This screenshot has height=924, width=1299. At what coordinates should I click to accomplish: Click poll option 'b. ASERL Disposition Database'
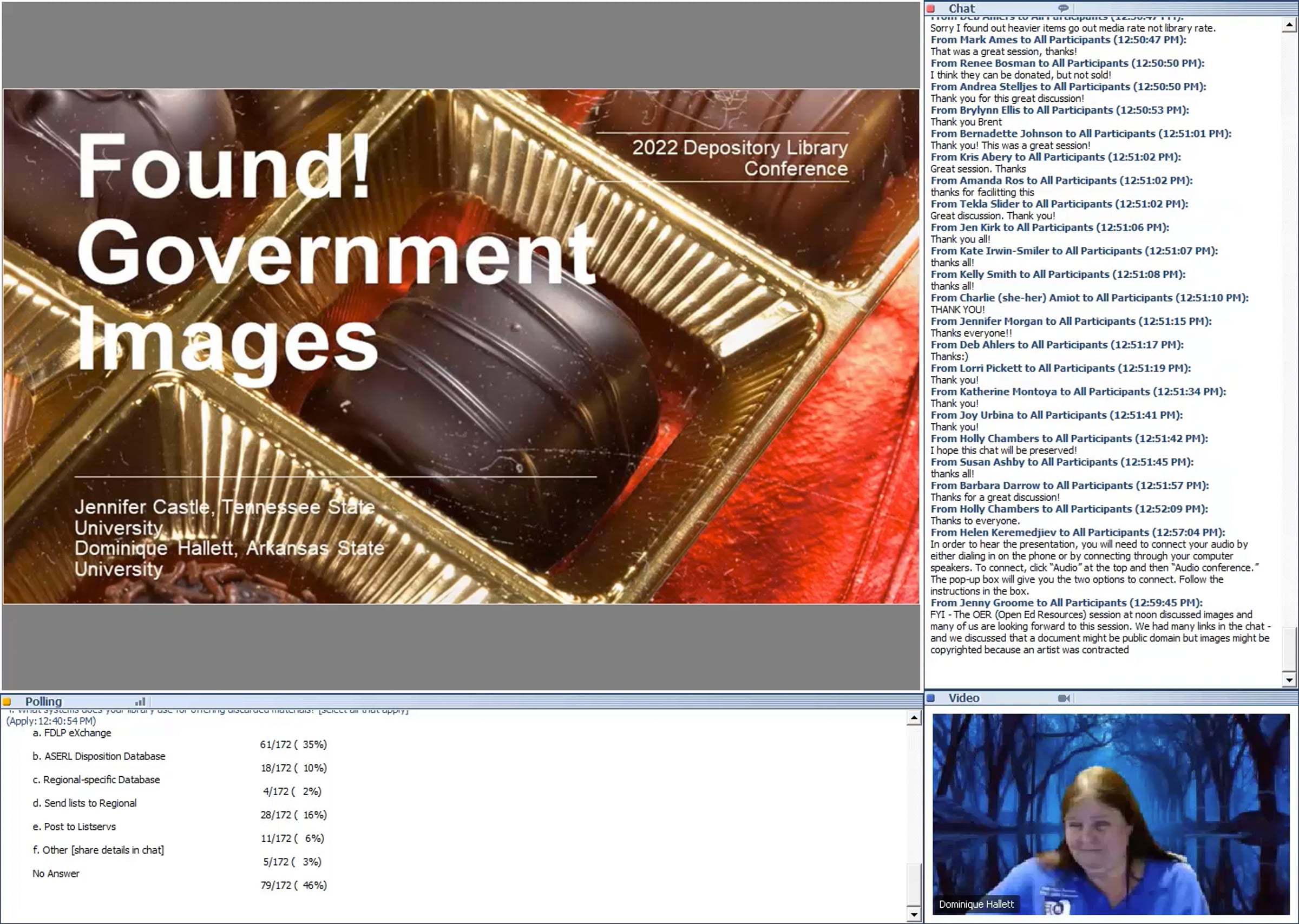[99, 756]
